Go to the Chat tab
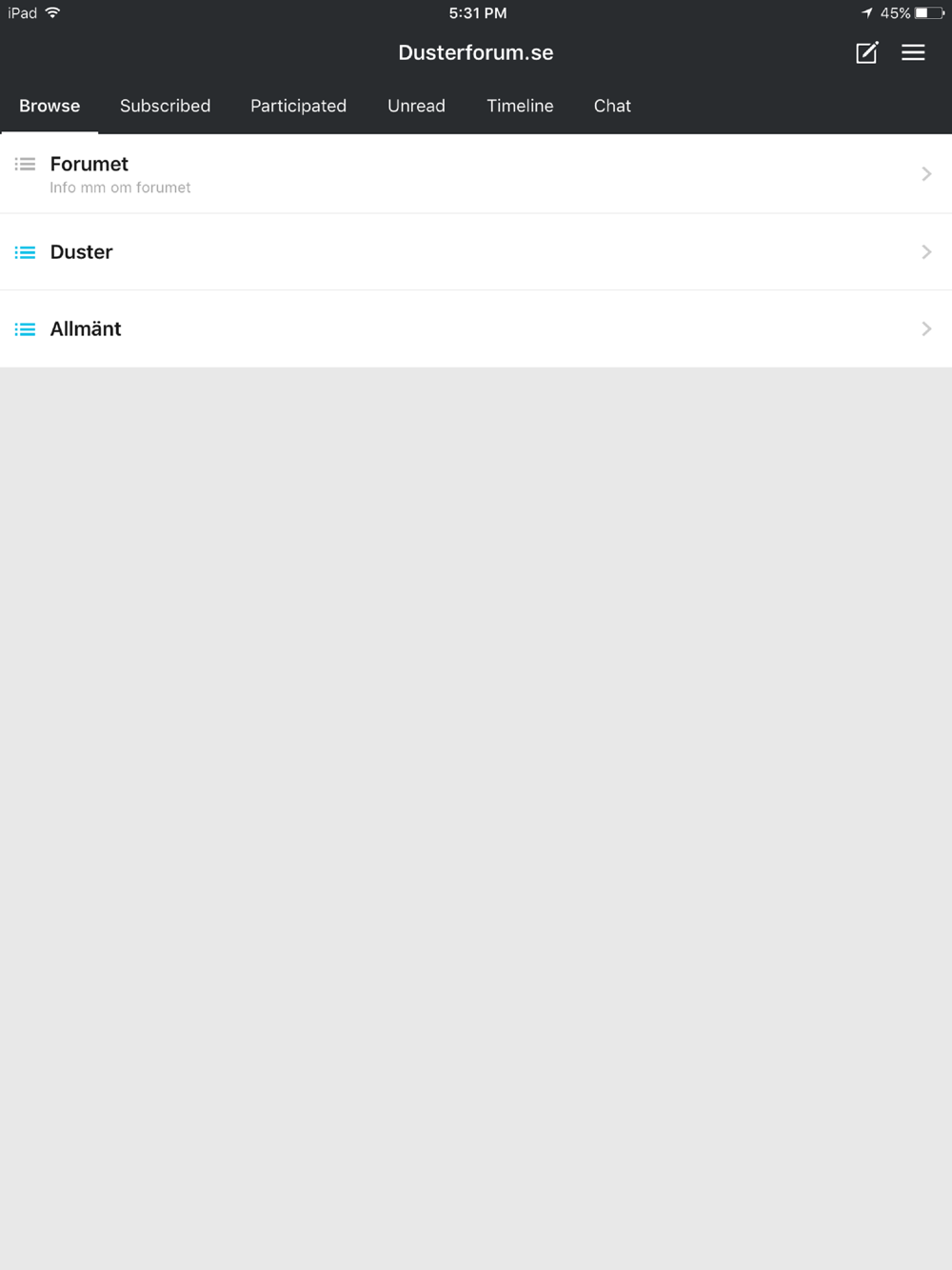The height and width of the screenshot is (1270, 952). [612, 106]
